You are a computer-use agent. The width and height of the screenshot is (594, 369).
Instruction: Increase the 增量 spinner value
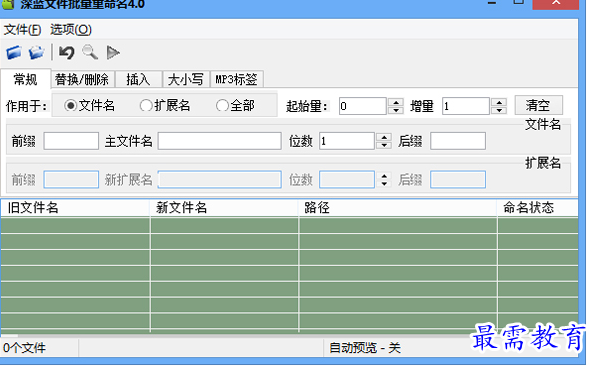pyautogui.click(x=499, y=102)
